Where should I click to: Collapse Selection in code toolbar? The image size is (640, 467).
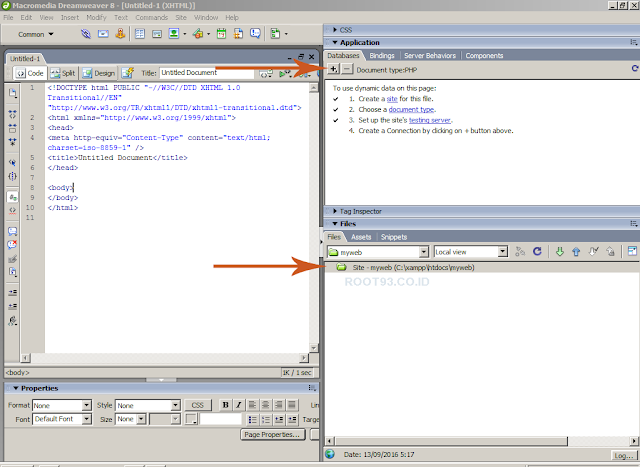coord(13,128)
